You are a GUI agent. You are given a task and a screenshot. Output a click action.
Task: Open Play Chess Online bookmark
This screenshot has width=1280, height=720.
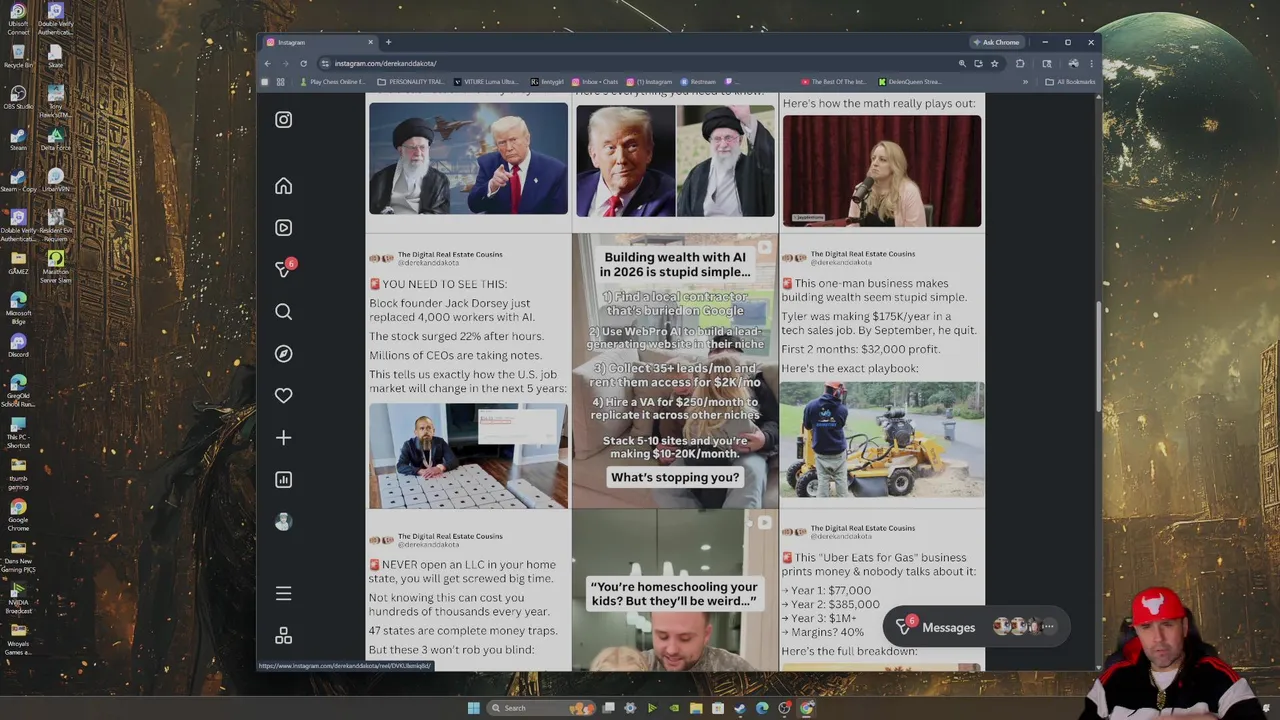pyautogui.click(x=332, y=82)
